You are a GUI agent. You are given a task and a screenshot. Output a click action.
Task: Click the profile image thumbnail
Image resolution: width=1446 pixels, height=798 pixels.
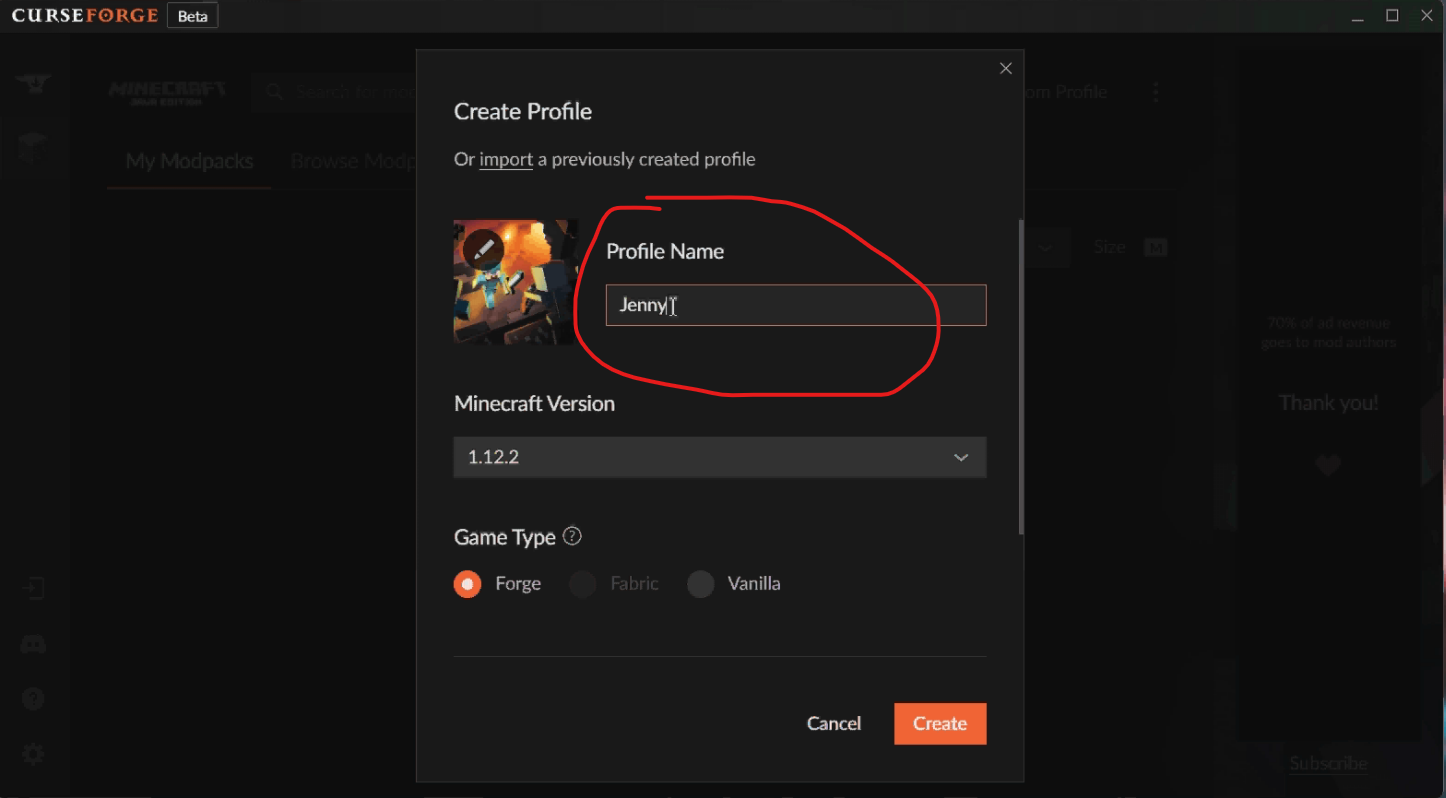tap(516, 282)
